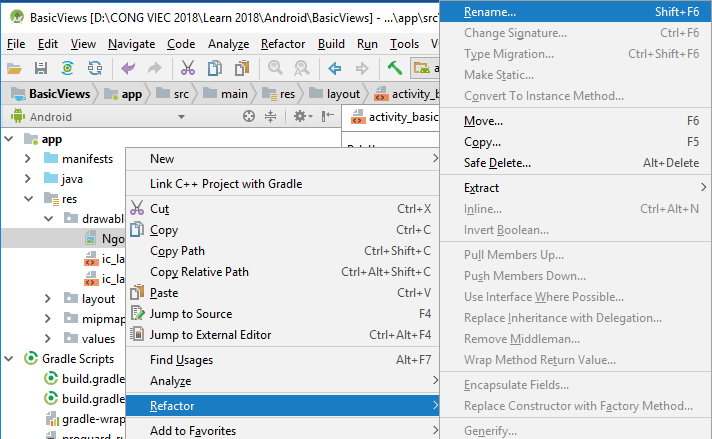712x439 pixels.
Task: Open the Build menu
Action: [x=331, y=44]
